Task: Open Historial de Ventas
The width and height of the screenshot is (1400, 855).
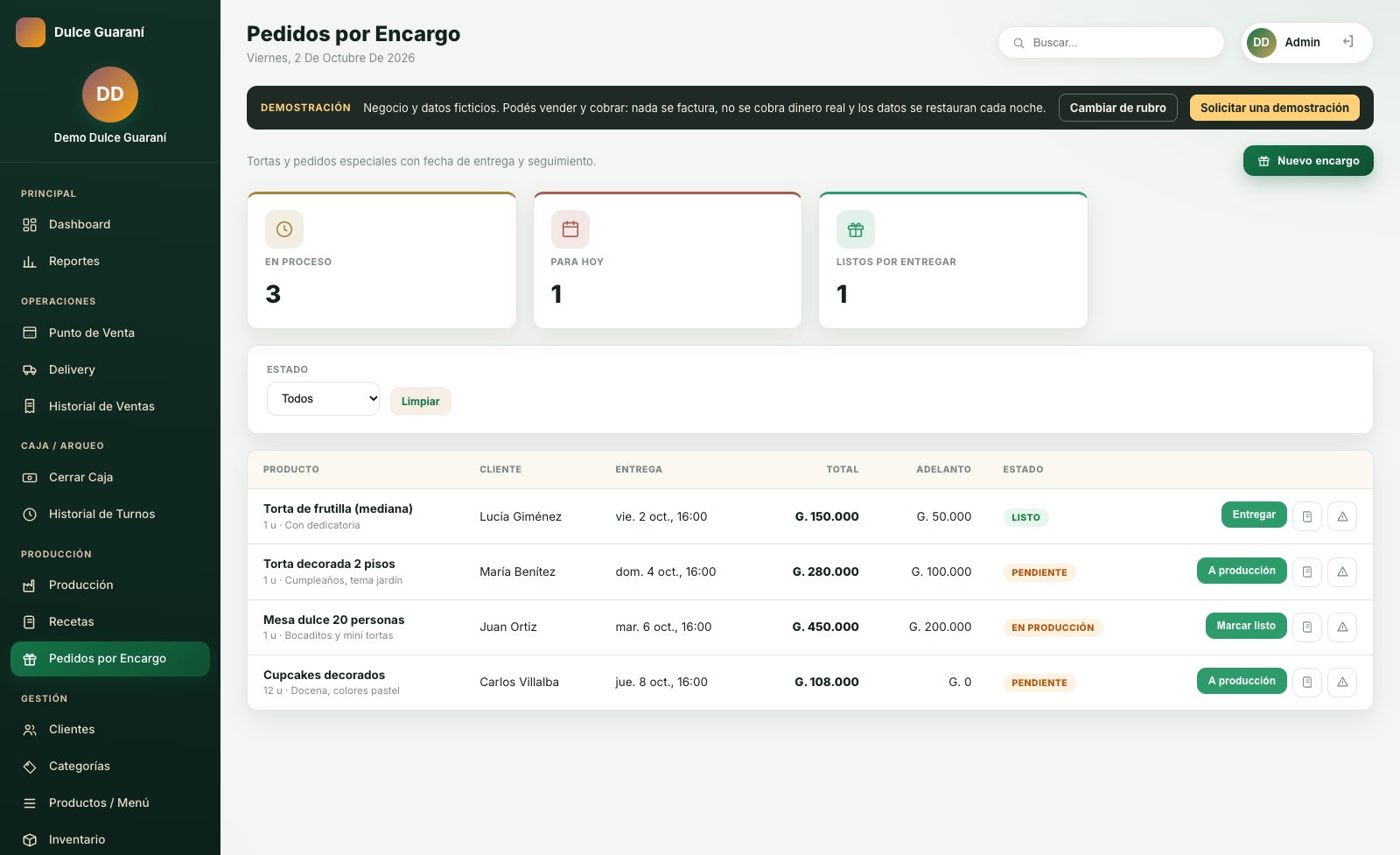Action: point(110,406)
